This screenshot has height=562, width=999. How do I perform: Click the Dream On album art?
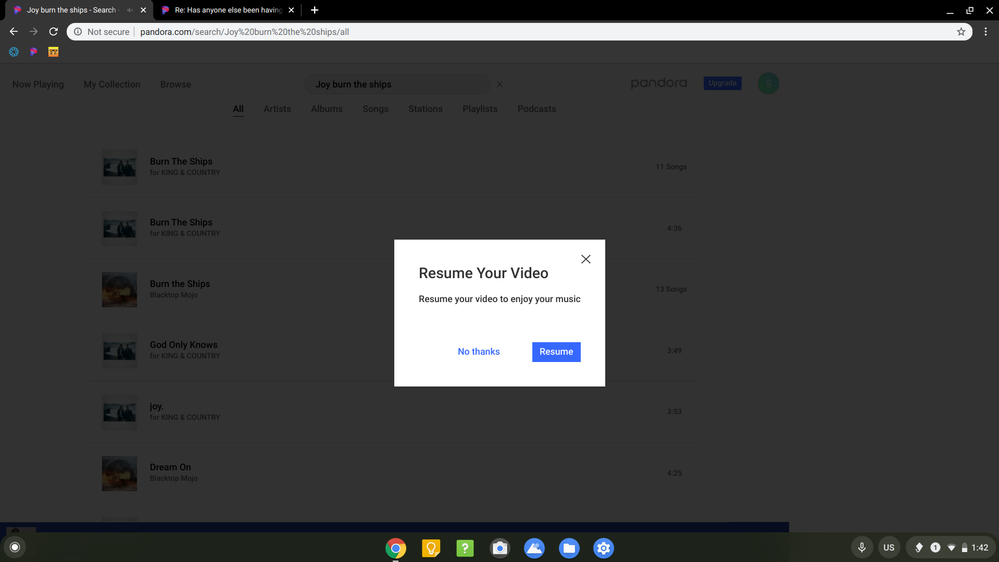click(x=119, y=473)
